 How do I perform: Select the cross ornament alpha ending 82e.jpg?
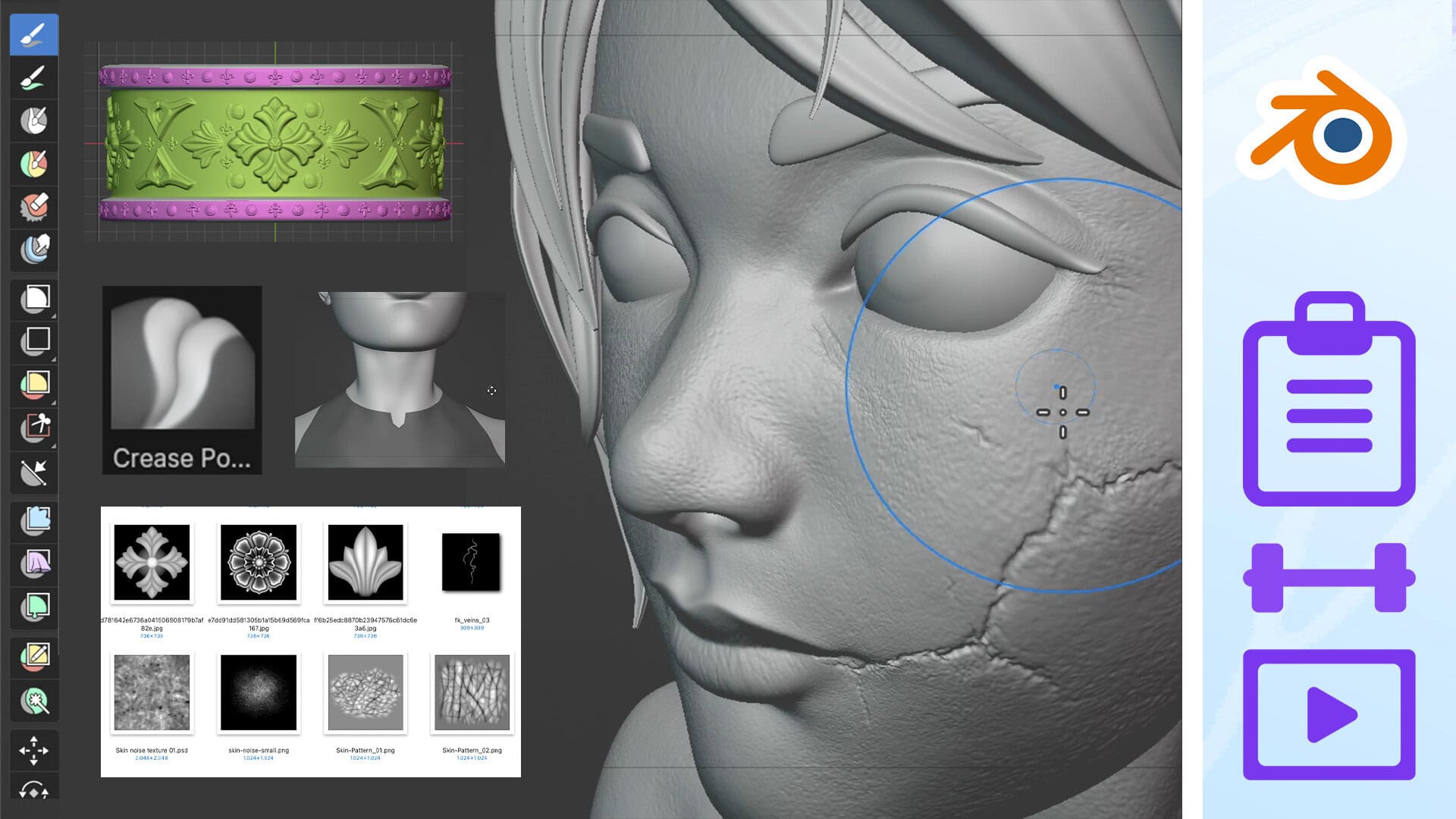[152, 563]
